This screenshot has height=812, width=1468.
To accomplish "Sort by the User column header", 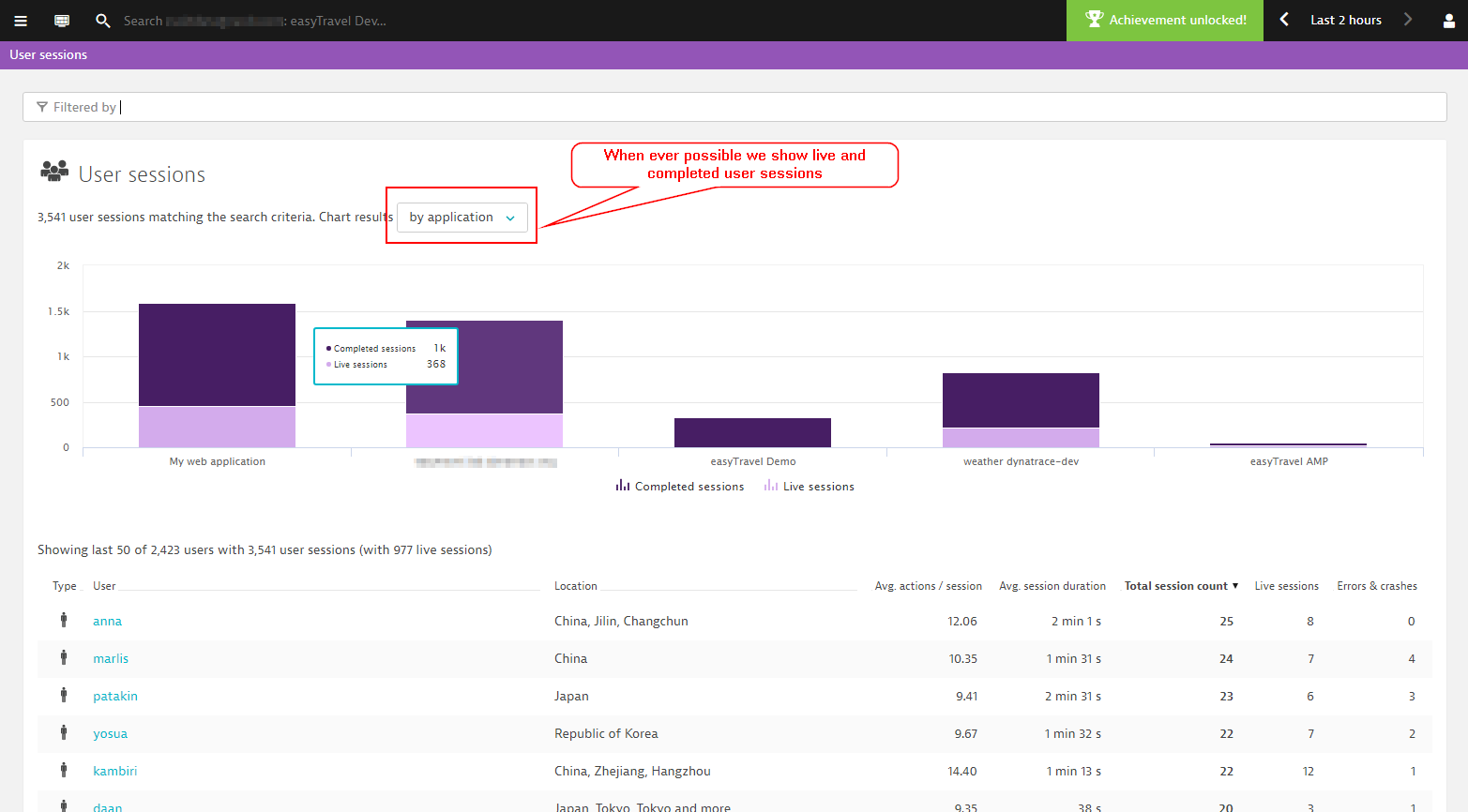I will pos(104,586).
